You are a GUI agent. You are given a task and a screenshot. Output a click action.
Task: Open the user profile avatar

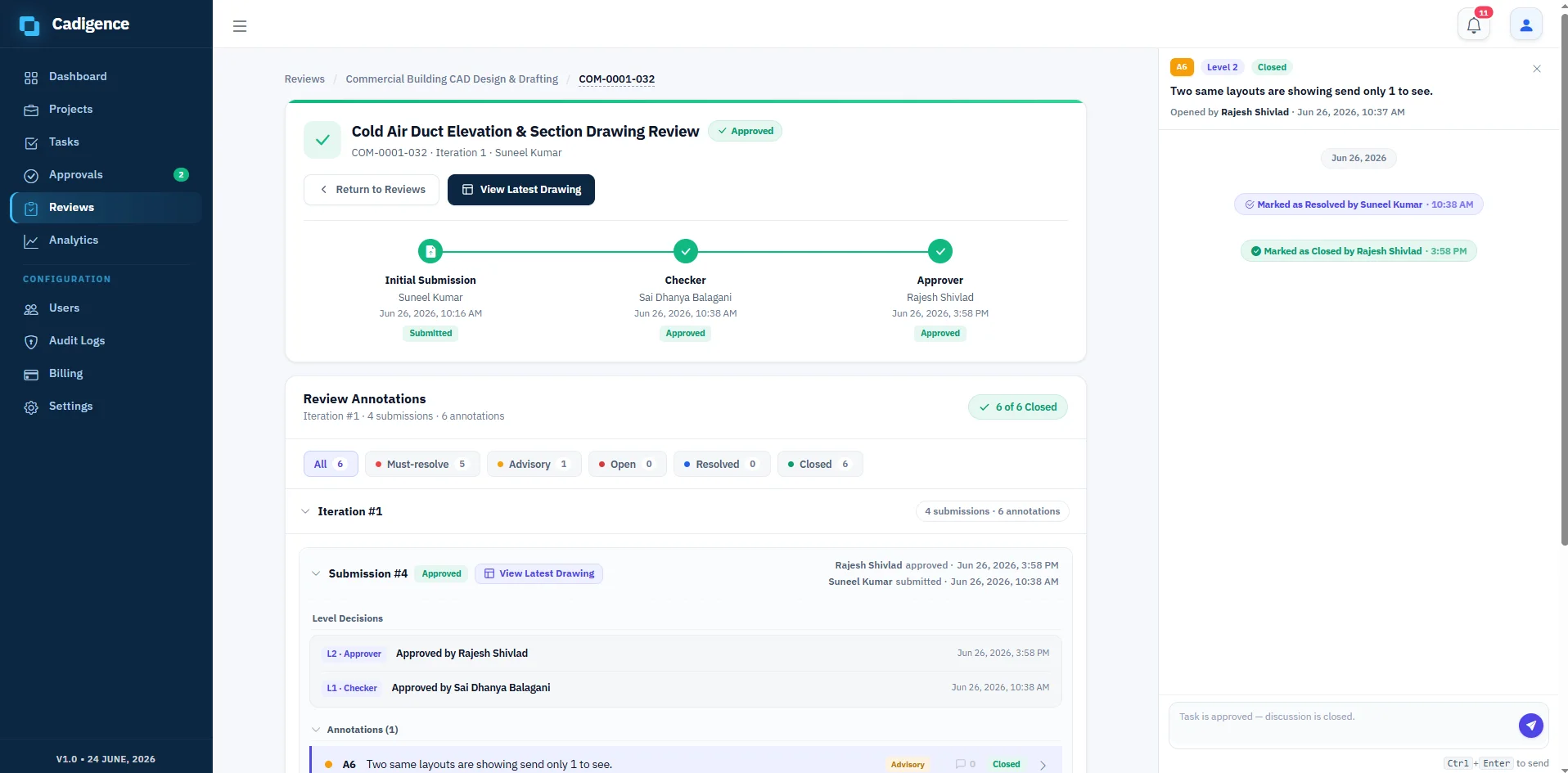1526,25
